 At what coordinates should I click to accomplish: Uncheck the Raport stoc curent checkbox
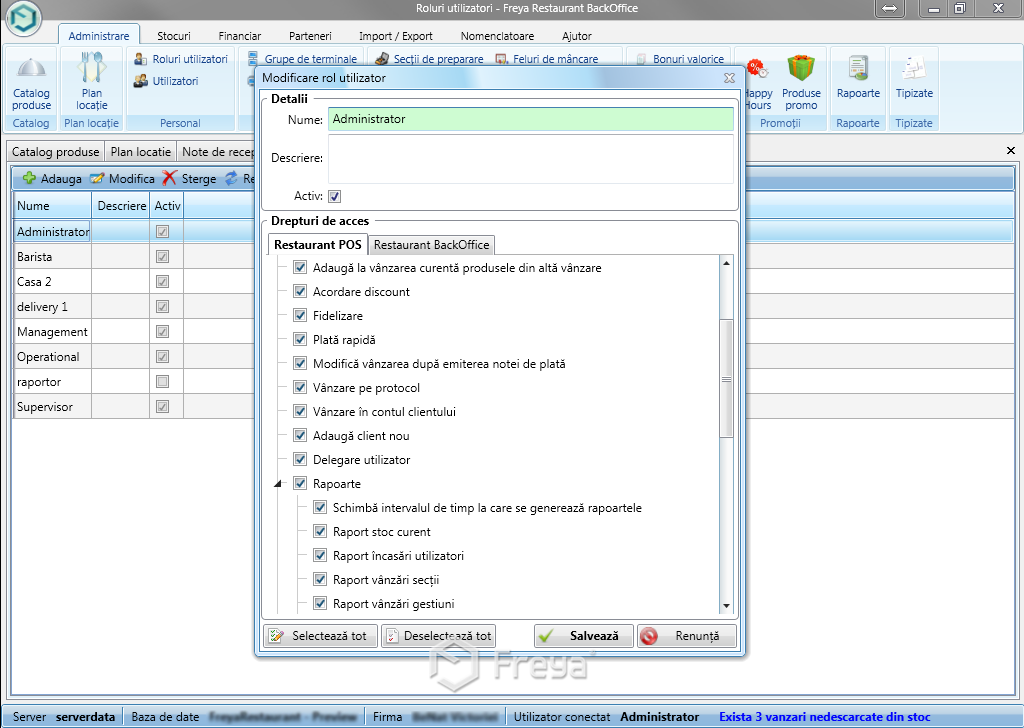pyautogui.click(x=320, y=532)
